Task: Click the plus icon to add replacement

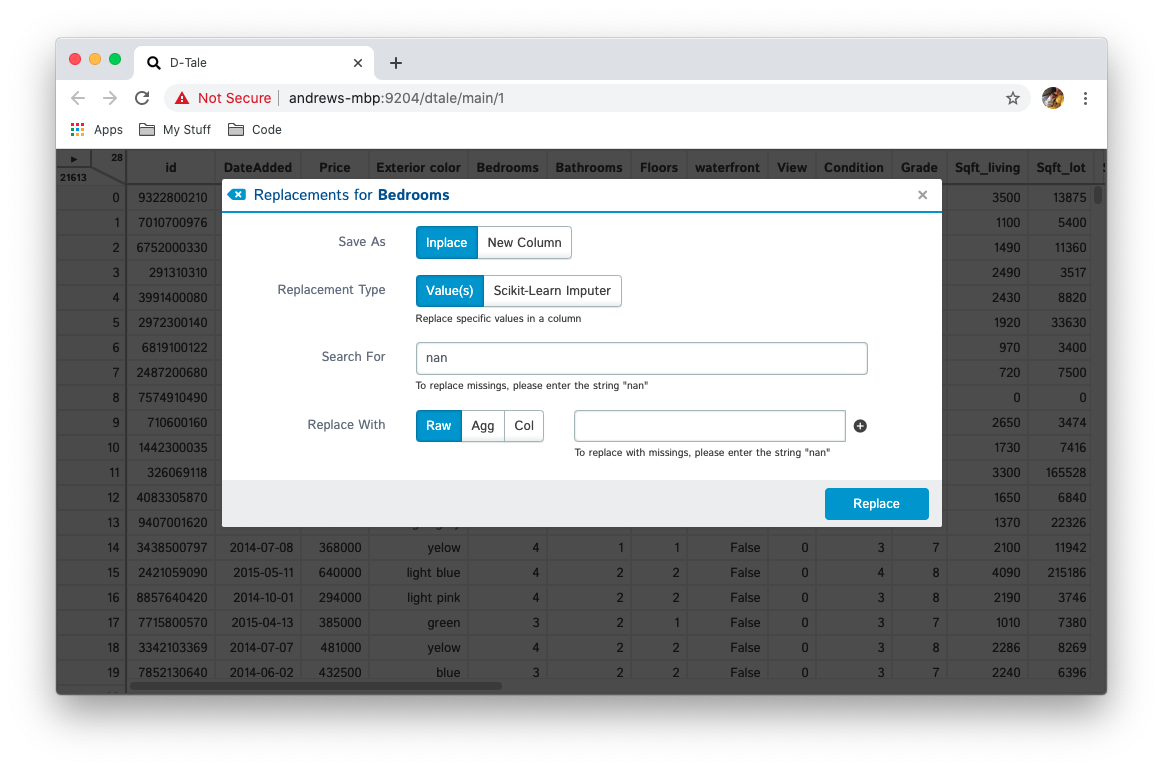Action: tap(860, 426)
